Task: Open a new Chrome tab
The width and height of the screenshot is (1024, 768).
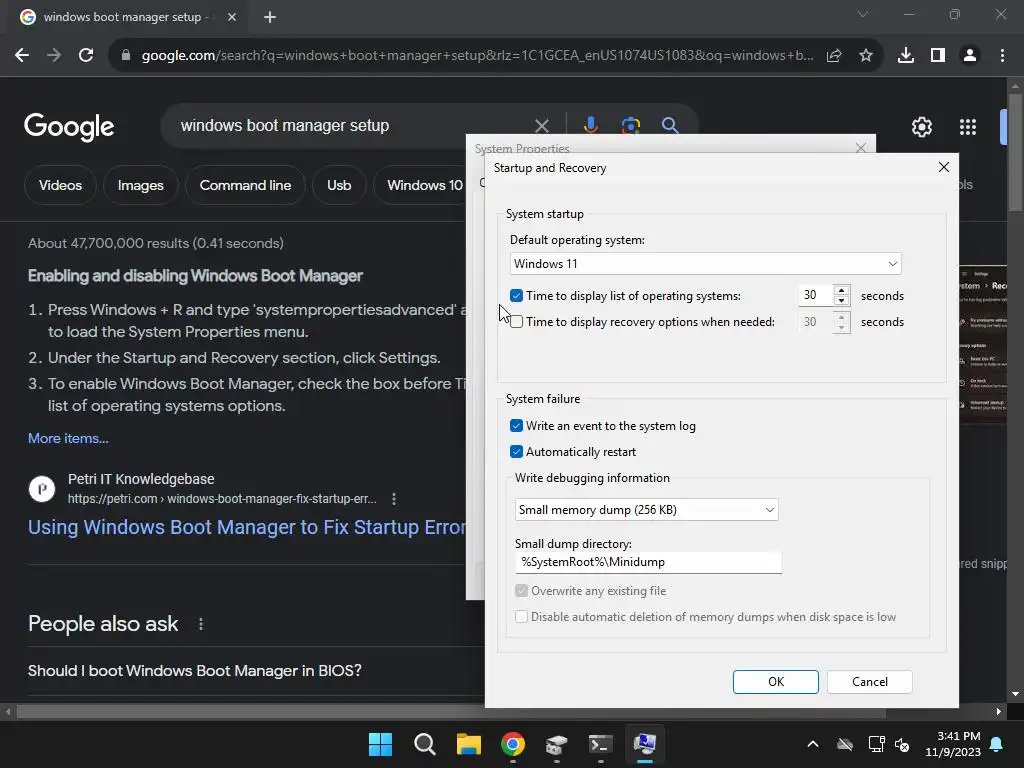Action: pos(270,17)
